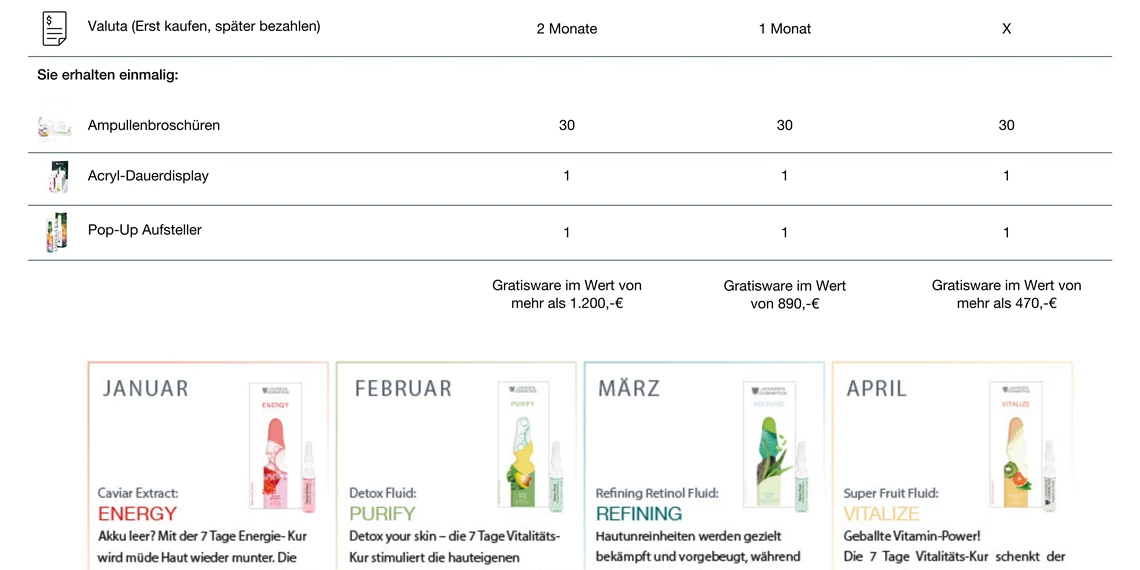The width and height of the screenshot is (1140, 570).
Task: Click the '2 Monate' Valuta value
Action: click(567, 29)
